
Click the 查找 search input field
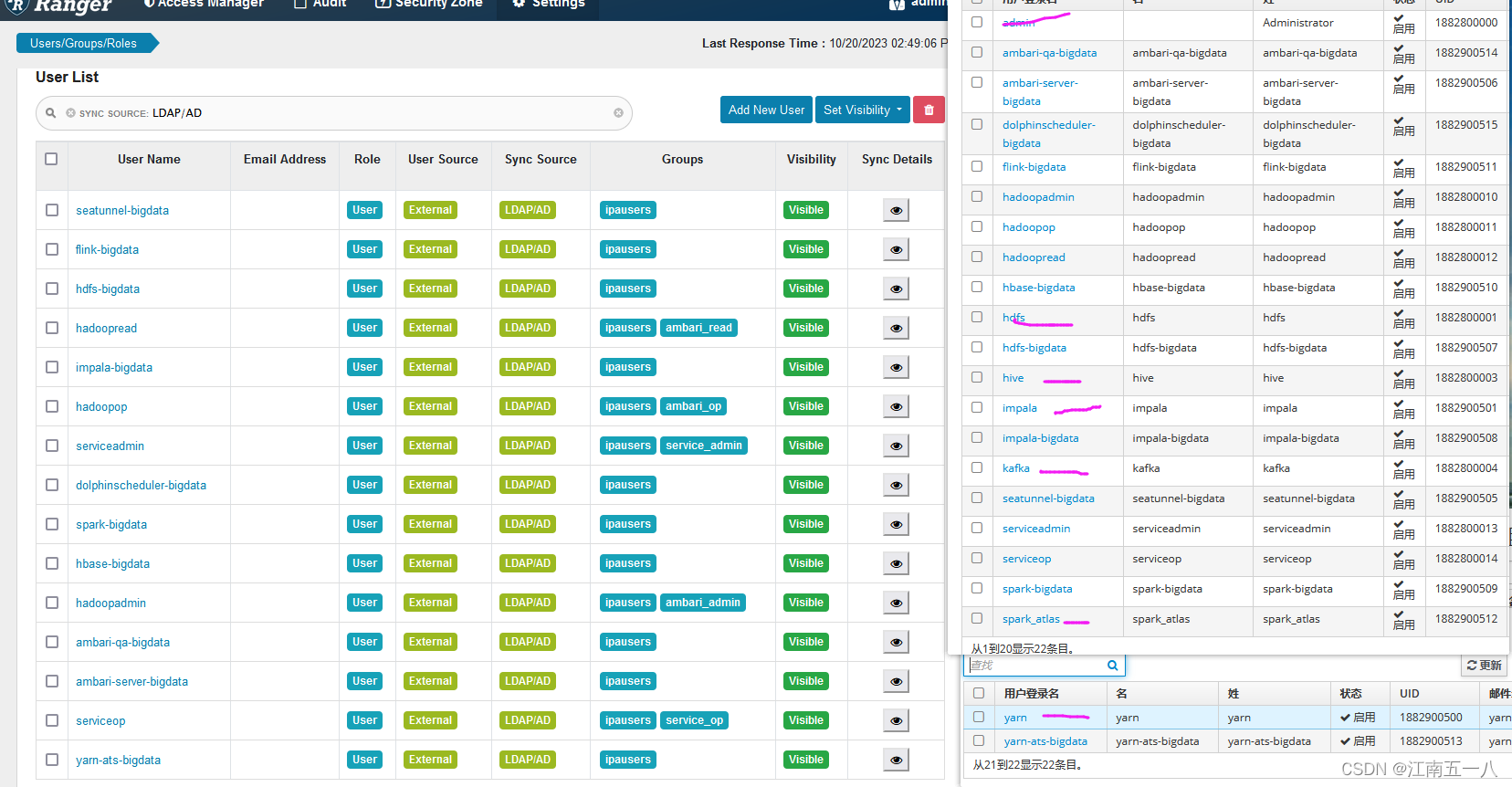pyautogui.click(x=1036, y=666)
